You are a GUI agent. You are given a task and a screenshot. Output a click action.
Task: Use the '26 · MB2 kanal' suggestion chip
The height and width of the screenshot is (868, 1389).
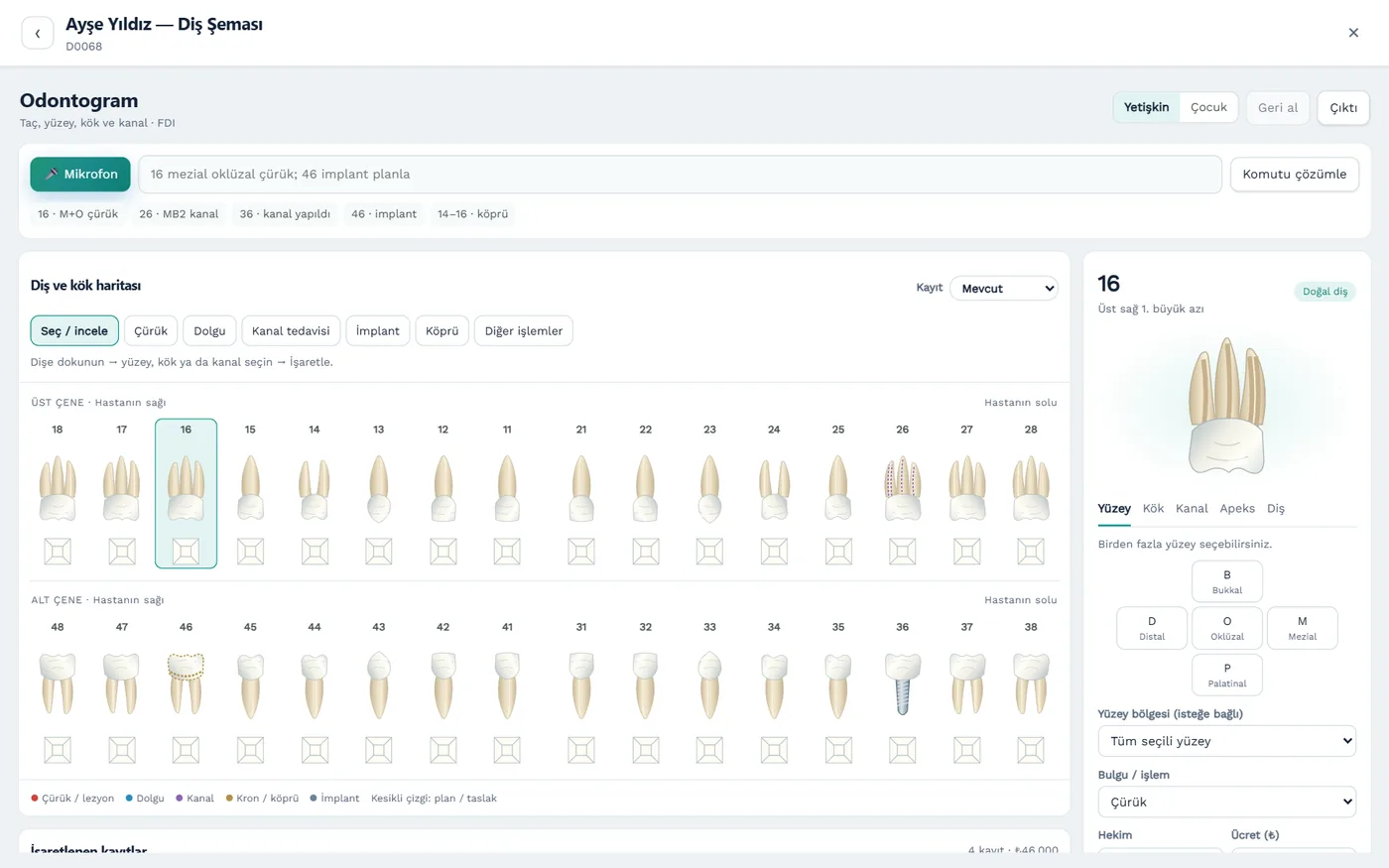click(x=179, y=214)
